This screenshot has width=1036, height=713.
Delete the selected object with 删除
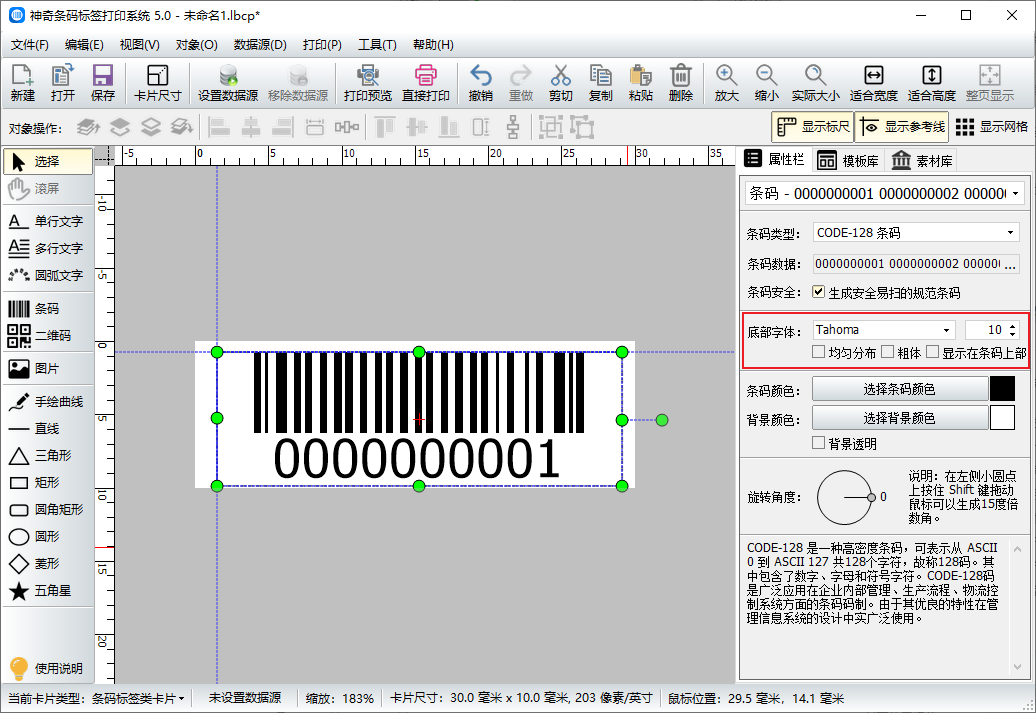coord(681,83)
